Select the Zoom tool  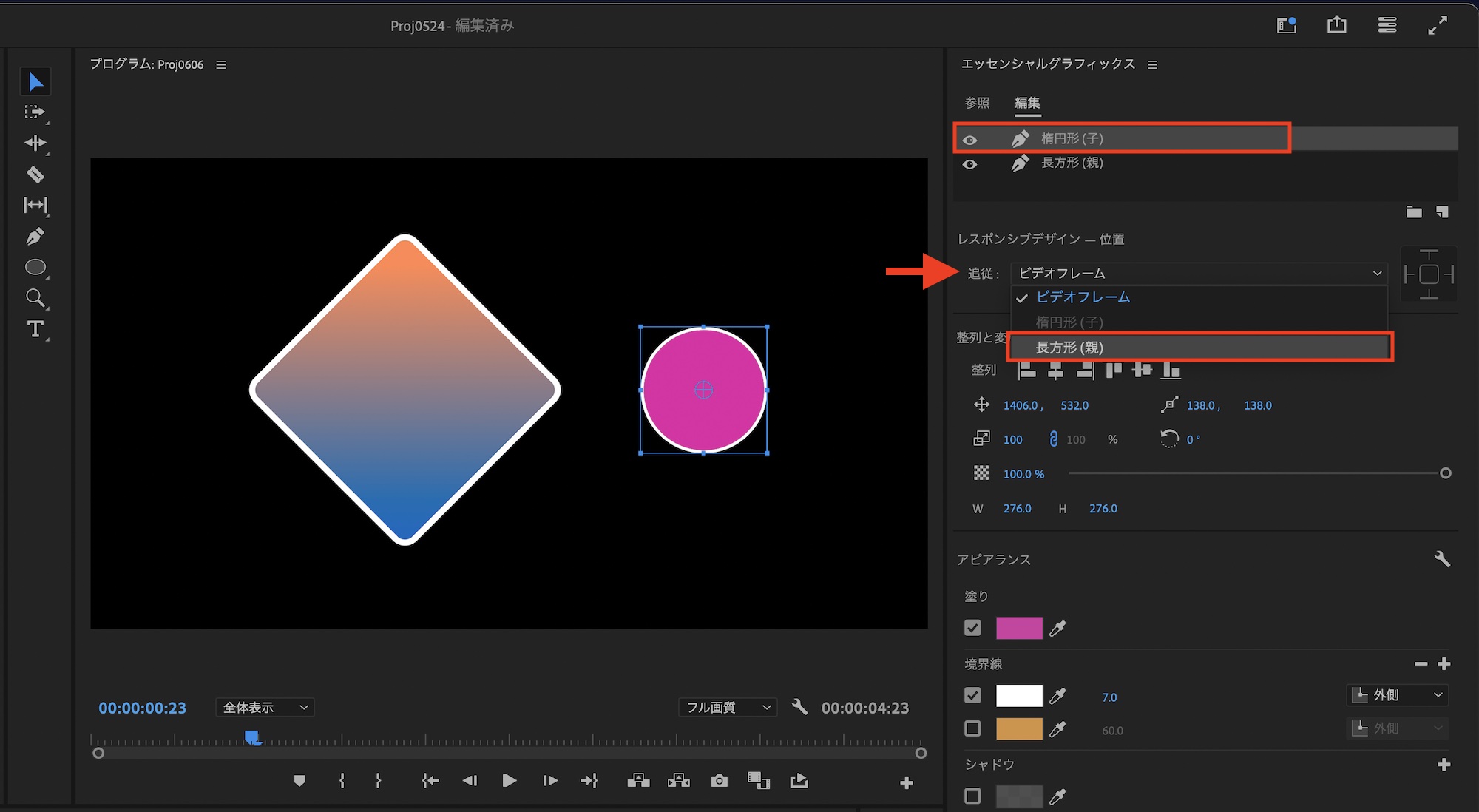35,298
